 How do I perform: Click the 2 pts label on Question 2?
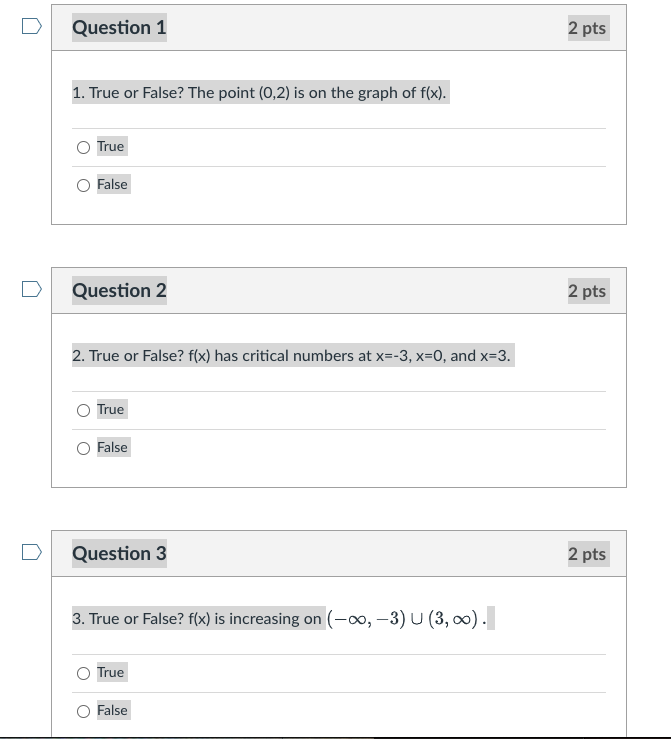[589, 291]
